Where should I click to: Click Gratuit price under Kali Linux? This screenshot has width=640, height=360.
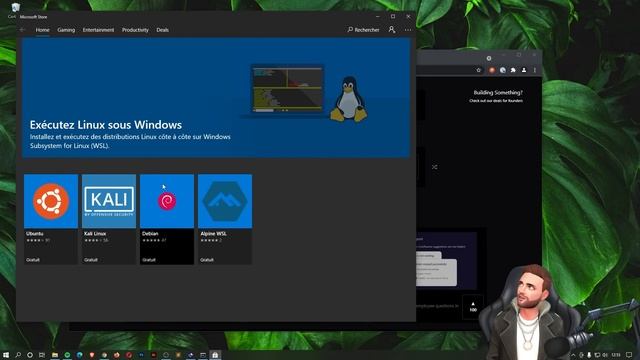coord(91,260)
